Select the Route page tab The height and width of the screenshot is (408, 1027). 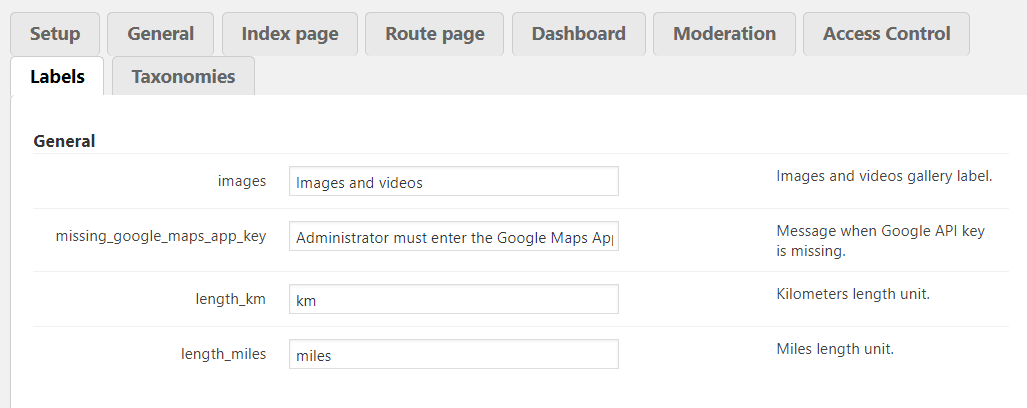435,34
